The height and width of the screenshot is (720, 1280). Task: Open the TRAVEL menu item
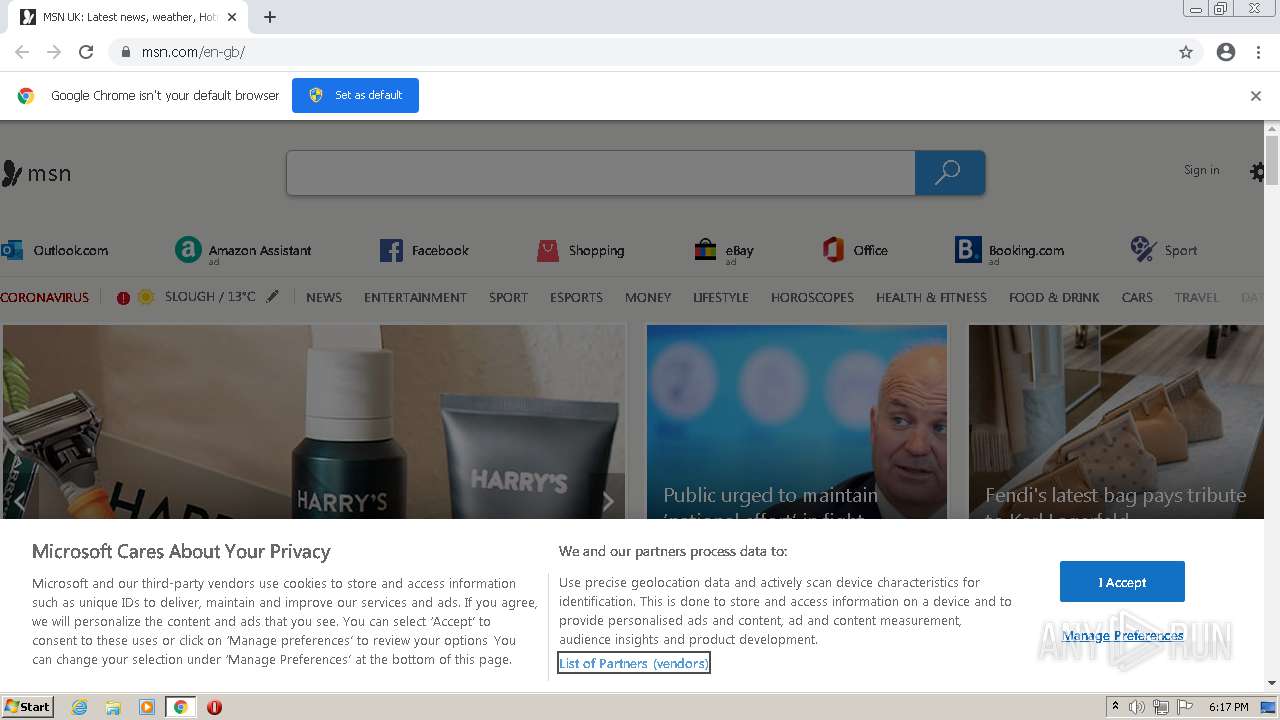pyautogui.click(x=1196, y=297)
